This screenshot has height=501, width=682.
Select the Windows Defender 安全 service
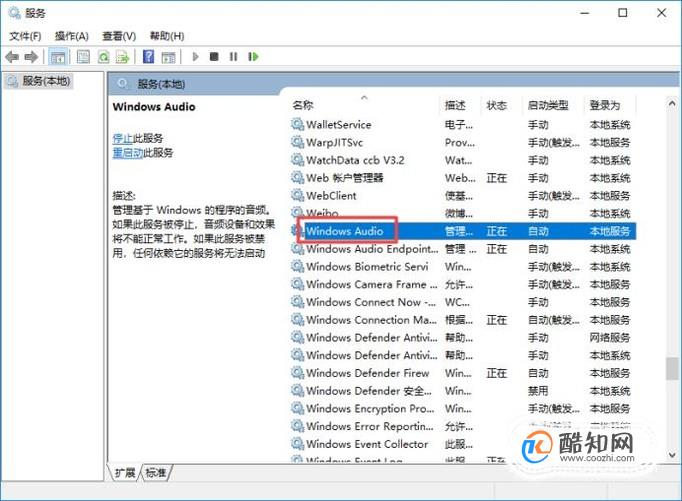(x=463, y=391)
